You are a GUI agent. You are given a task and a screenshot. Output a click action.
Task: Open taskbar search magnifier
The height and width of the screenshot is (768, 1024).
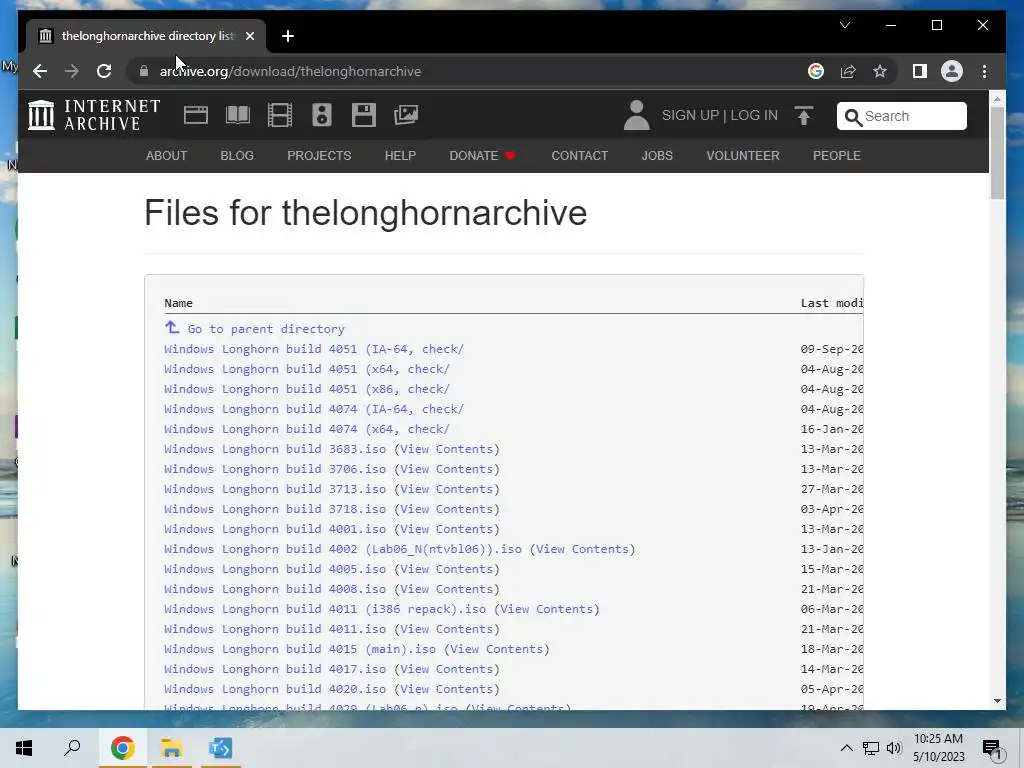[x=72, y=748]
